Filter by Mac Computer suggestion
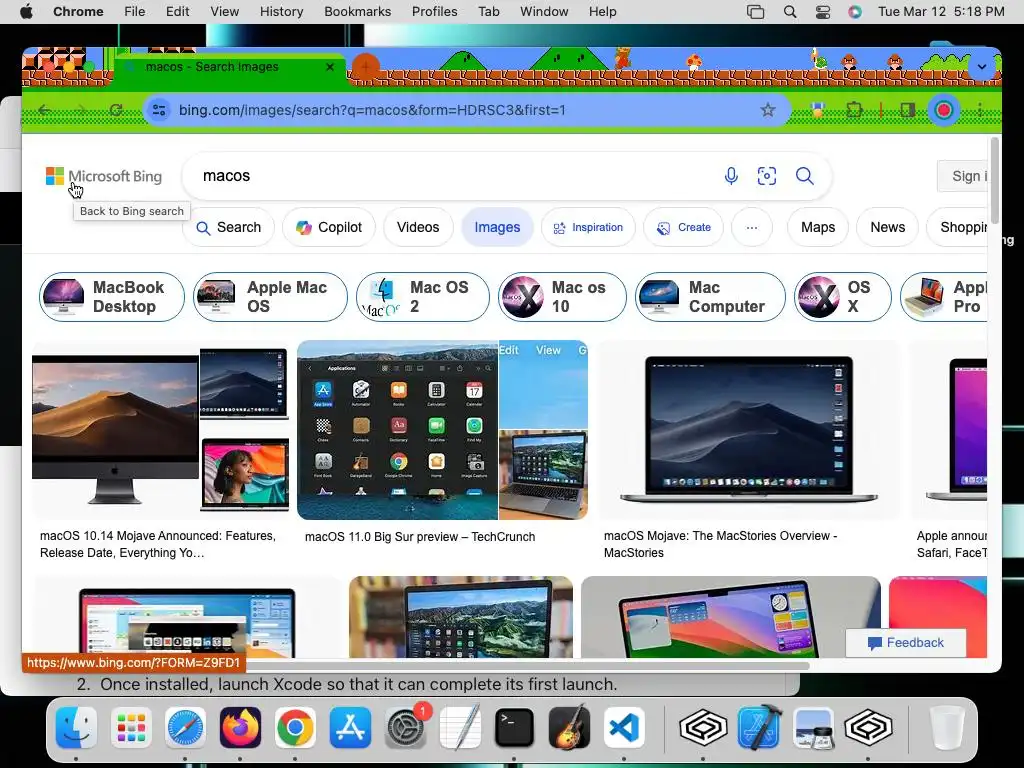This screenshot has width=1024, height=768. (710, 297)
